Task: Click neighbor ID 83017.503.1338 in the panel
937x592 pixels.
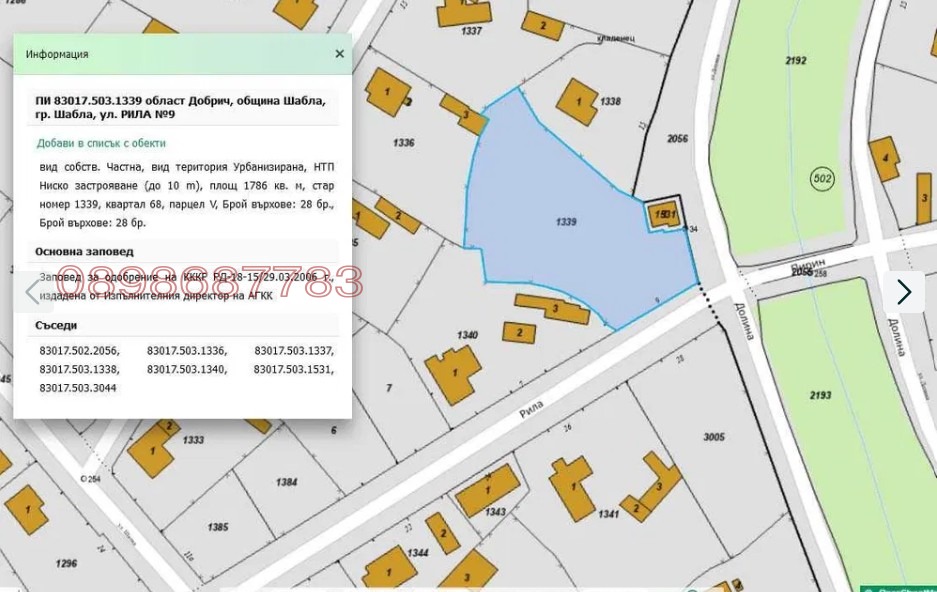Action: (x=79, y=369)
